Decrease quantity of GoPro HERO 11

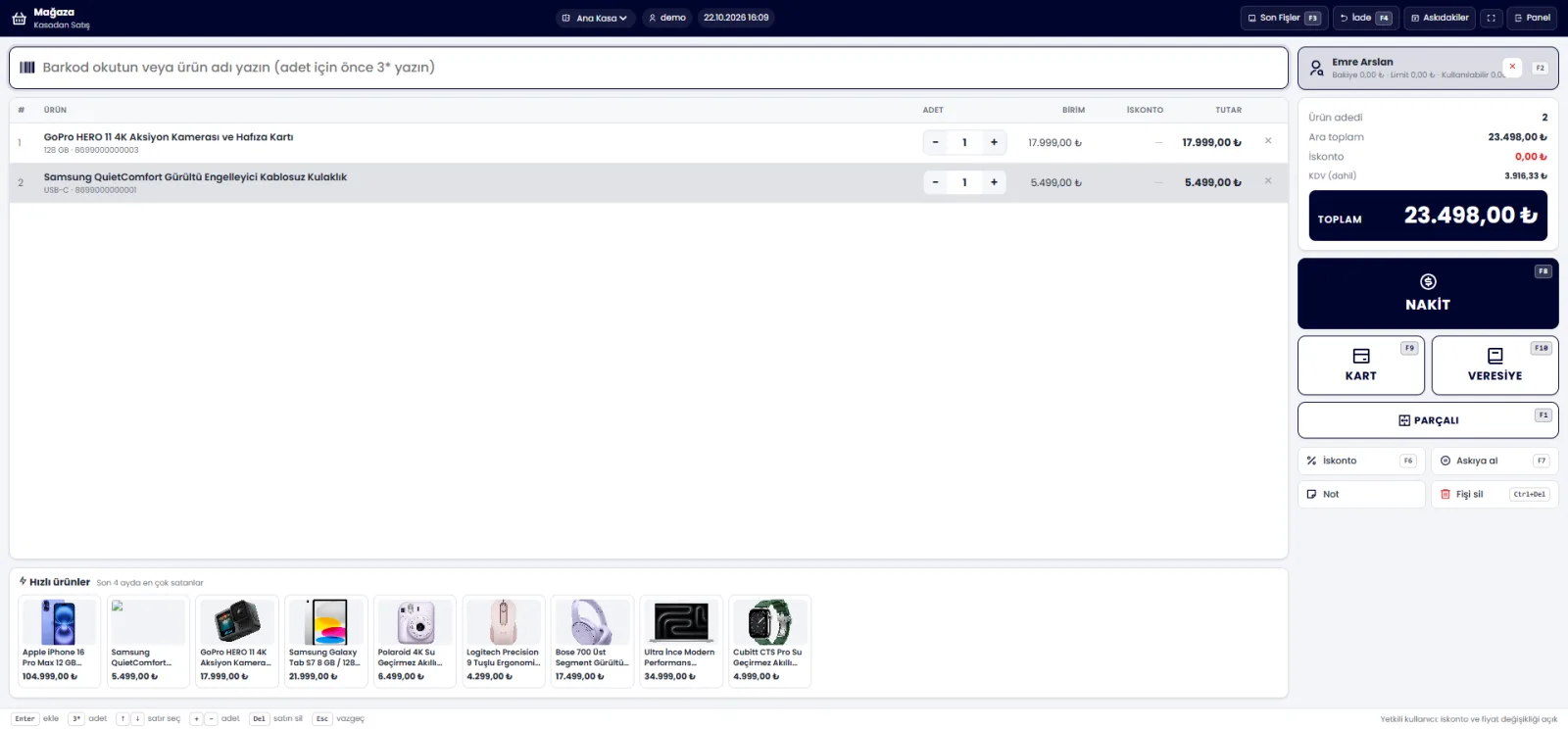pyautogui.click(x=936, y=142)
